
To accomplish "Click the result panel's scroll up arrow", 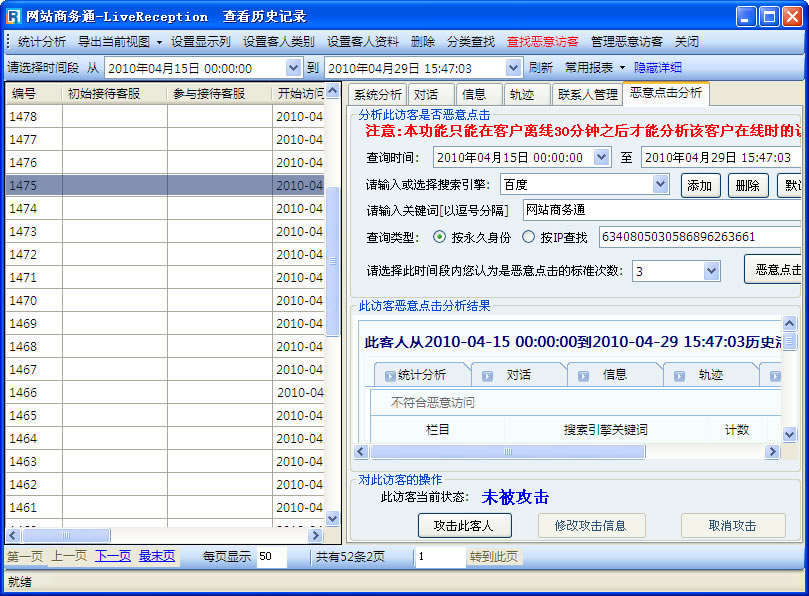I will 789,324.
